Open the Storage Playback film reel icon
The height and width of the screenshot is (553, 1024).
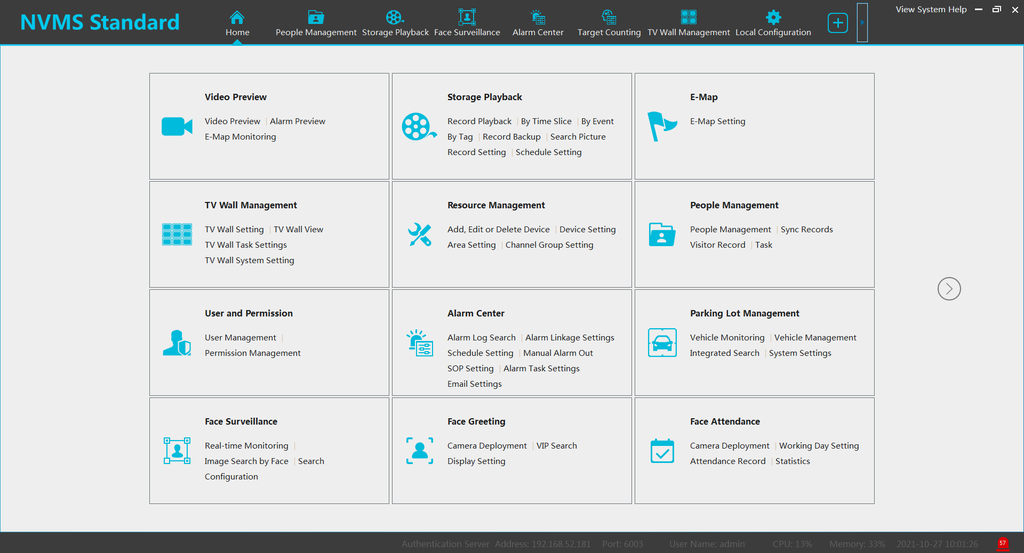coord(419,126)
